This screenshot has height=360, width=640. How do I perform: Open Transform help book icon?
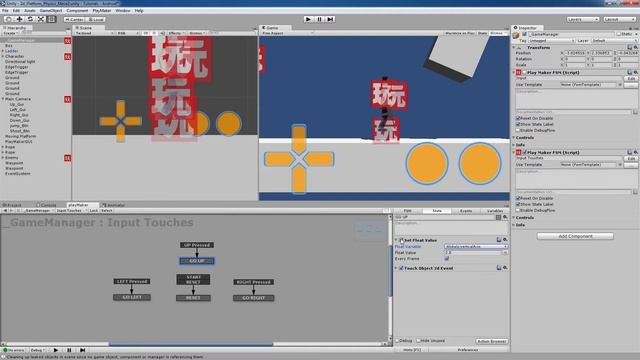630,48
